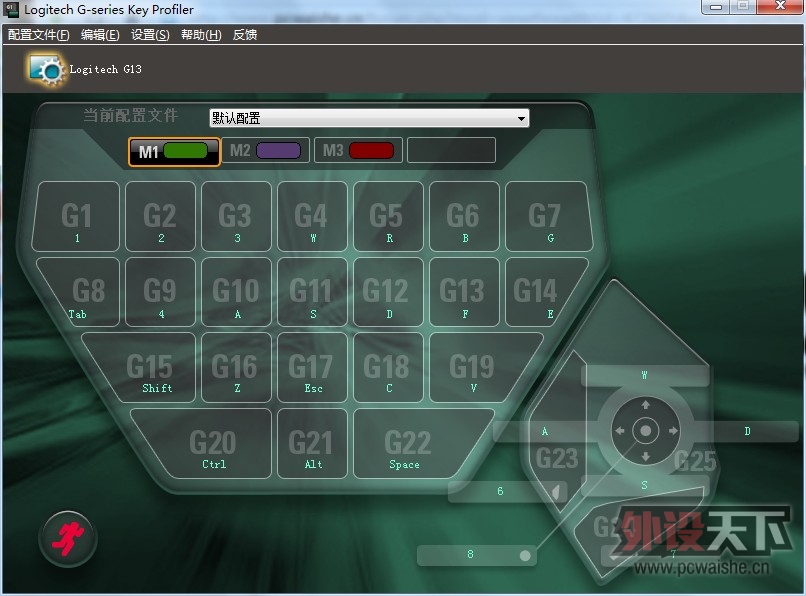Select the G15 Shift key
The width and height of the screenshot is (806, 596).
tap(146, 368)
